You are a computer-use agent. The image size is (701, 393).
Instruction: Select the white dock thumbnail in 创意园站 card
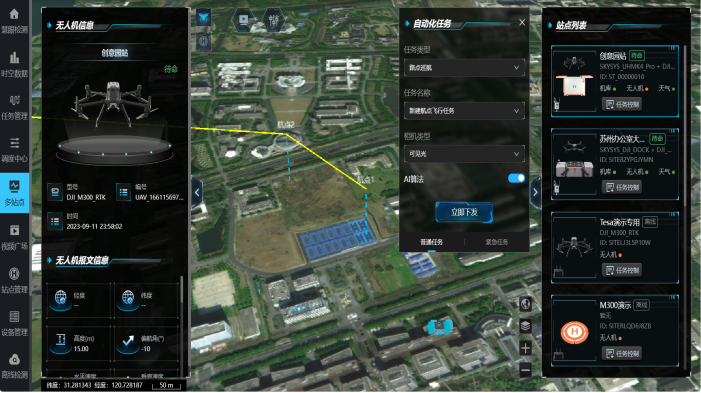[574, 85]
